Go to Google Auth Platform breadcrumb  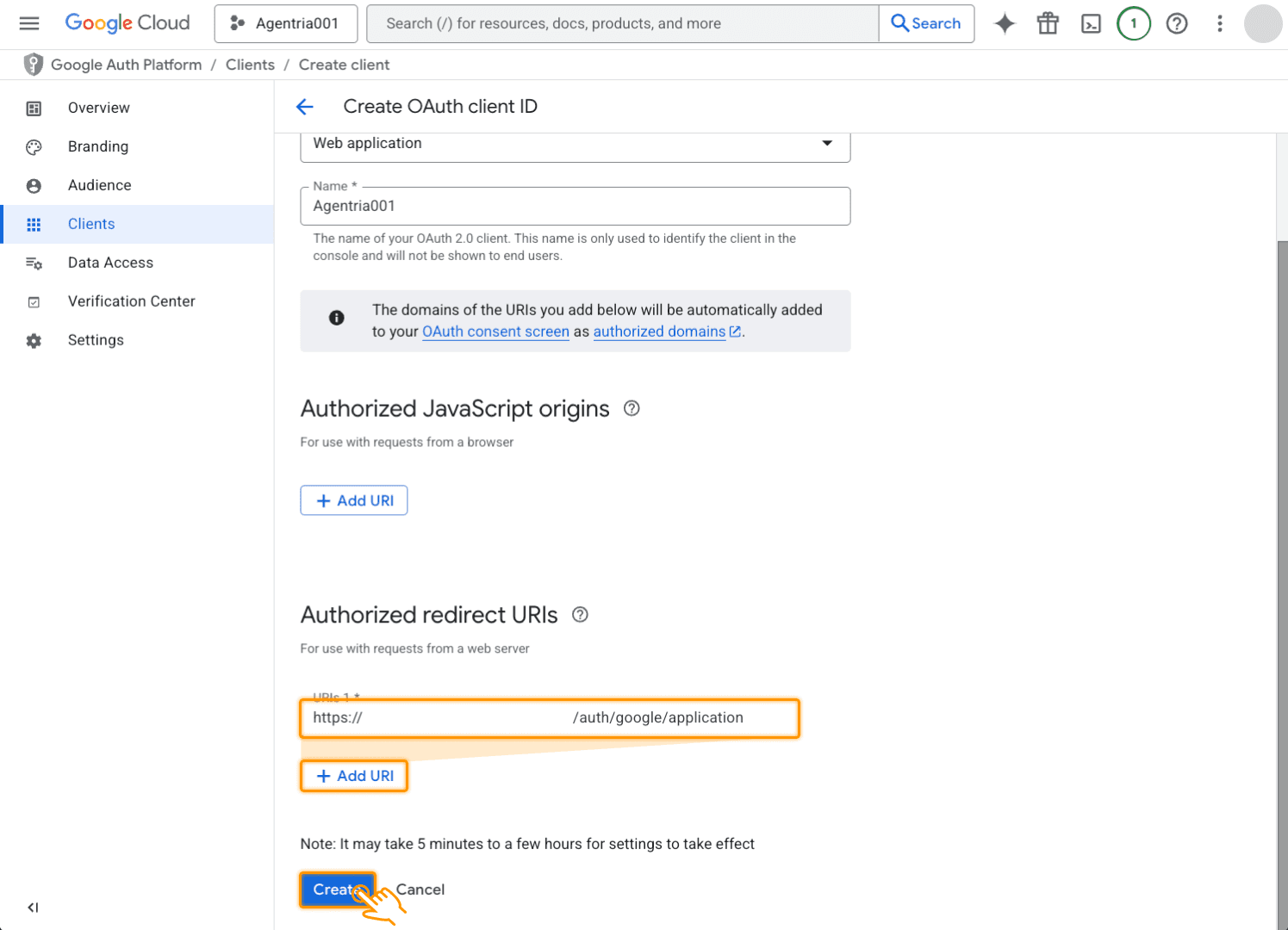(127, 65)
